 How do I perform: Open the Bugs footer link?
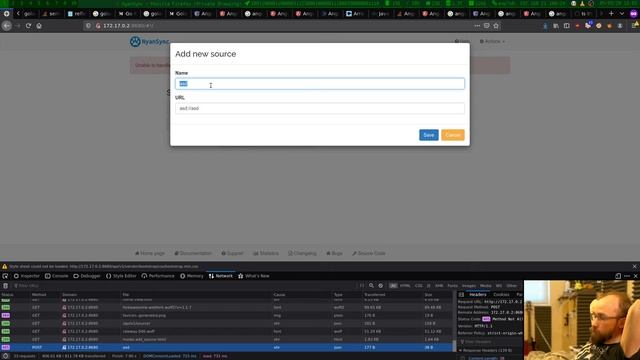point(334,253)
